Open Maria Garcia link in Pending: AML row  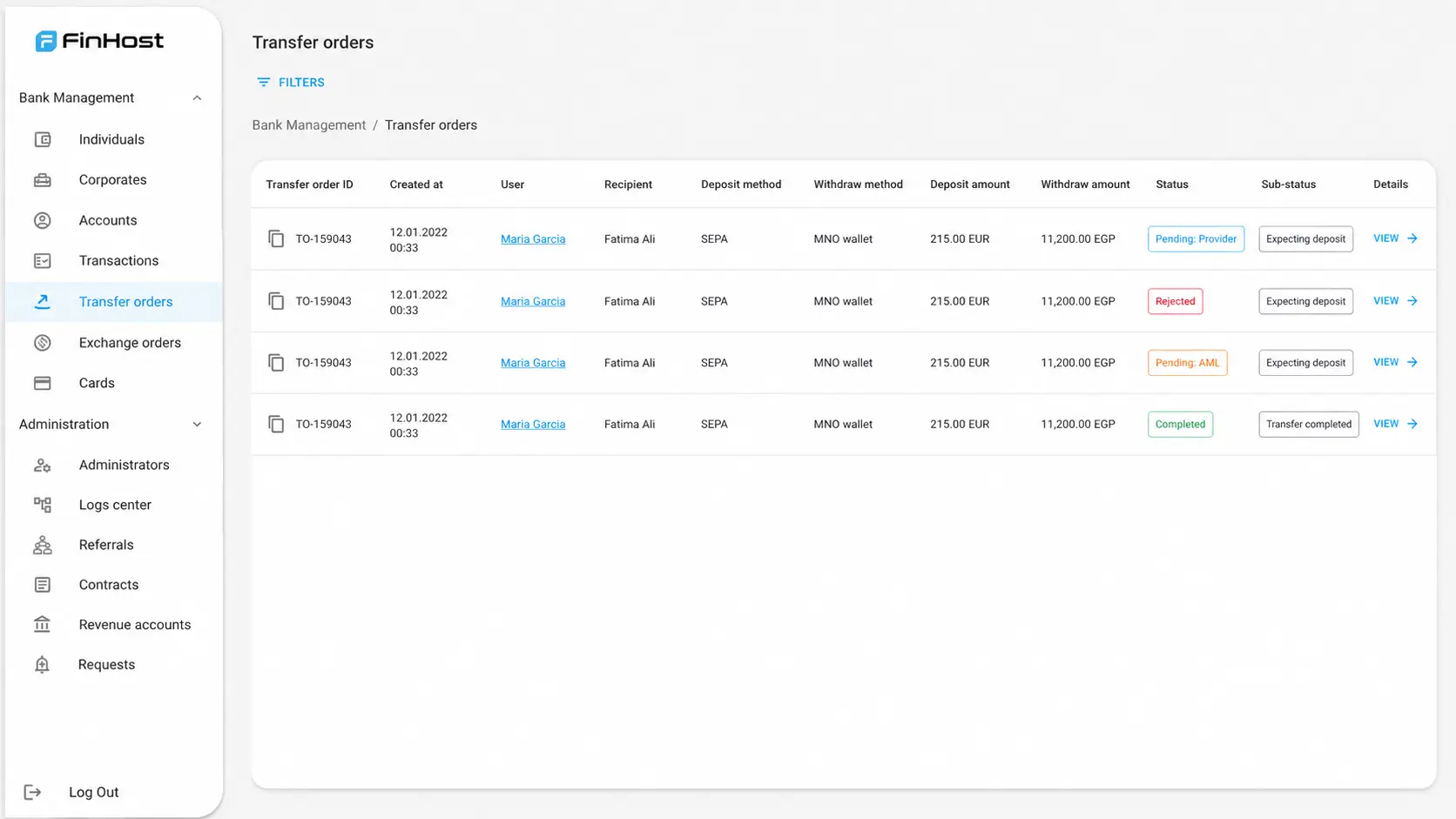pyautogui.click(x=533, y=363)
